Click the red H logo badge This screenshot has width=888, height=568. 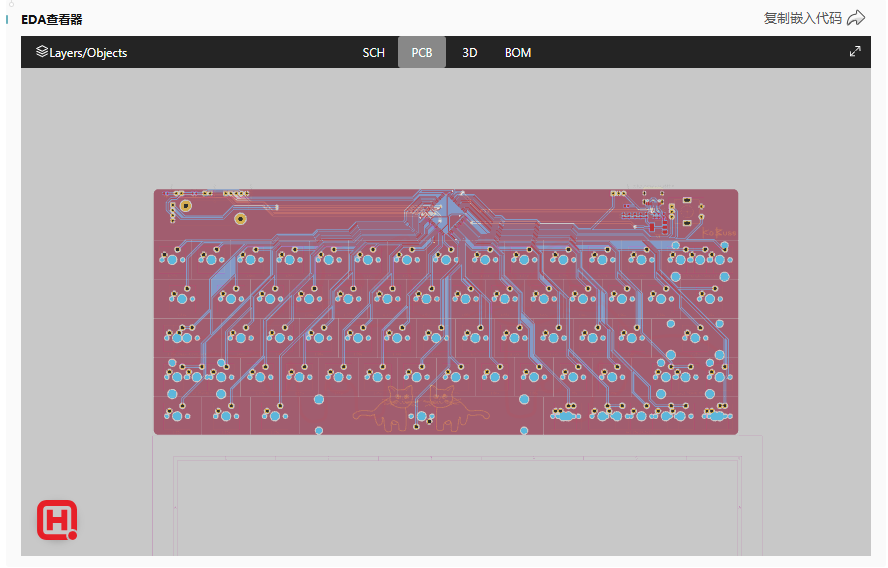[57, 520]
